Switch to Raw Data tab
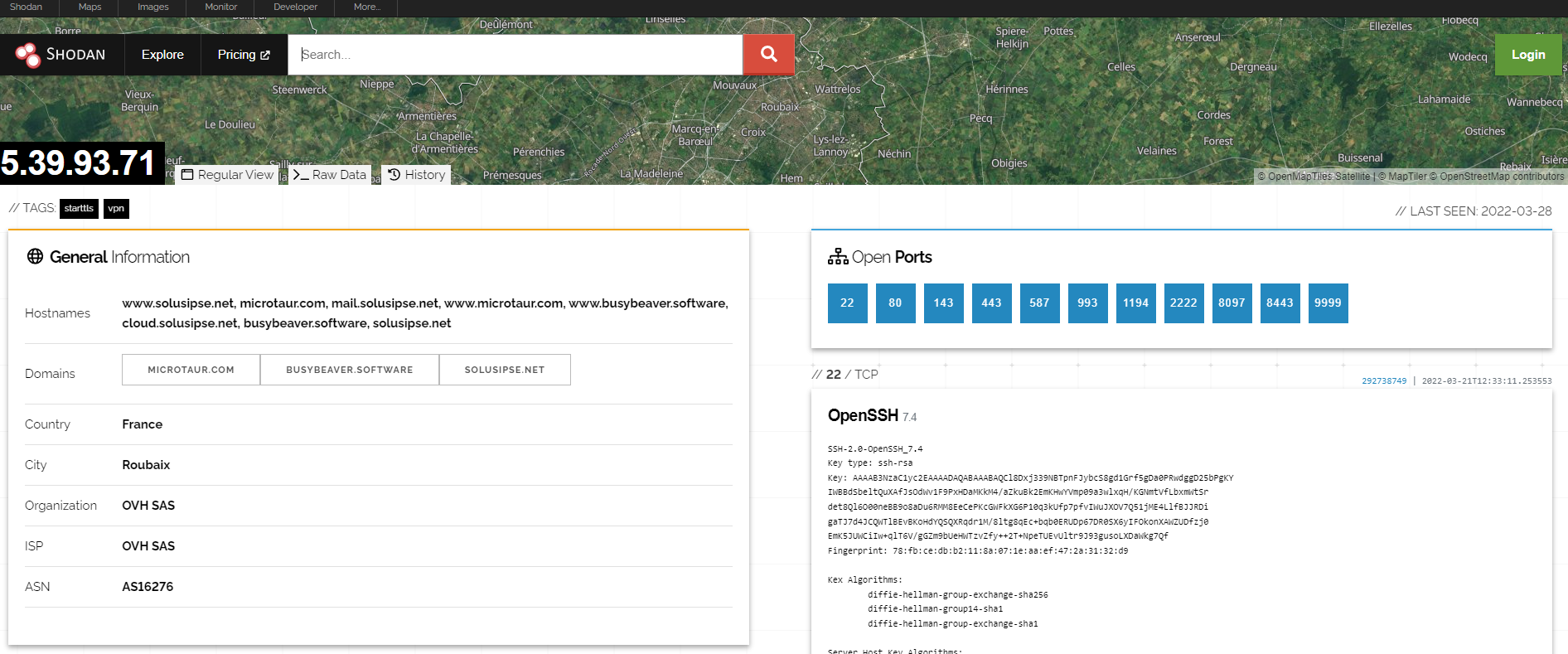1568x654 pixels. (330, 175)
